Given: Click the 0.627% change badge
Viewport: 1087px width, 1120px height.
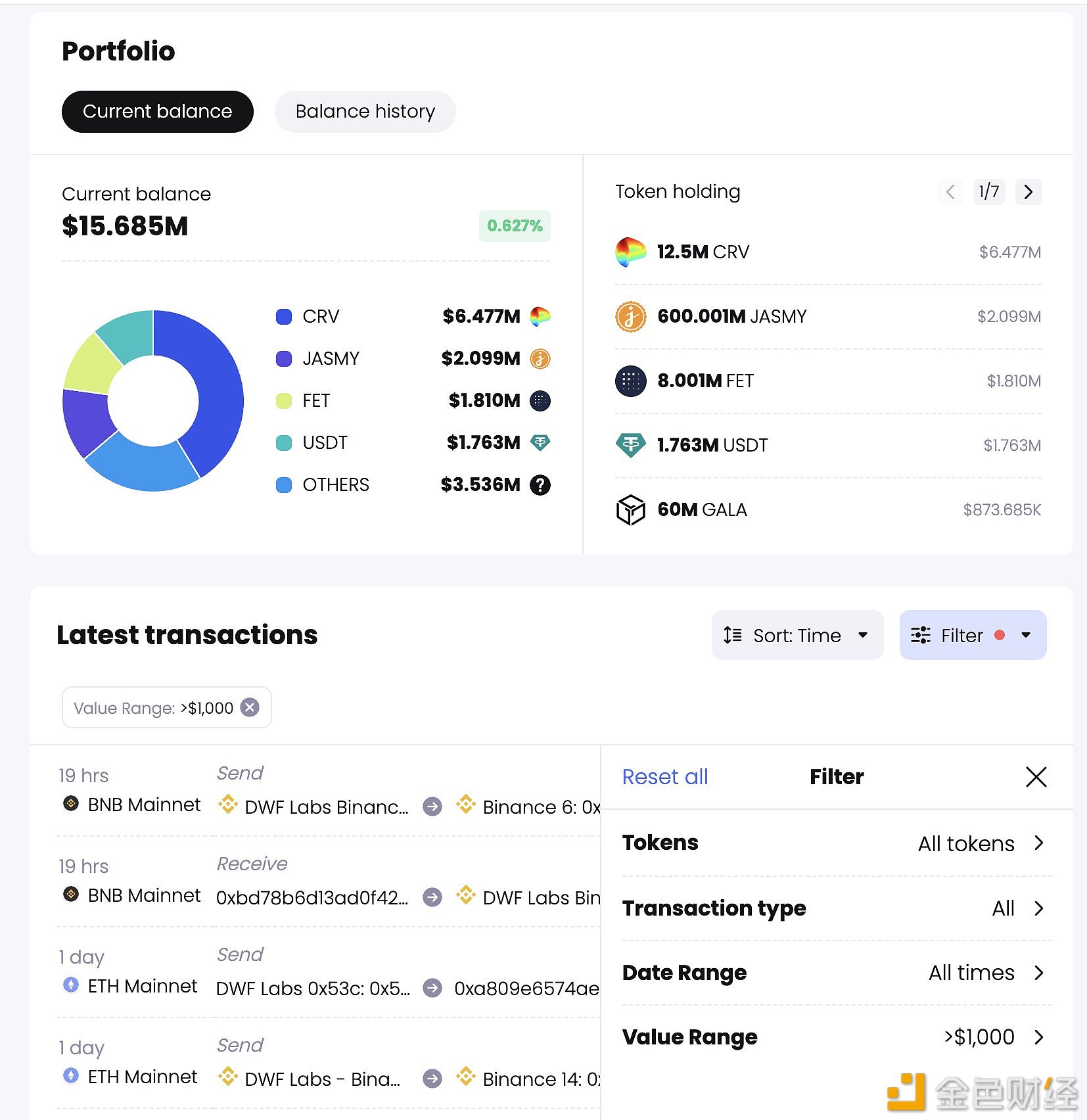Looking at the screenshot, I should (x=515, y=226).
